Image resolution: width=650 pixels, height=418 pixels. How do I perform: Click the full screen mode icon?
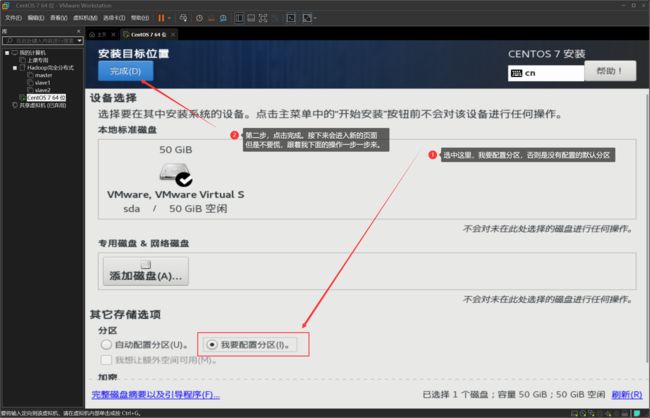263,18
